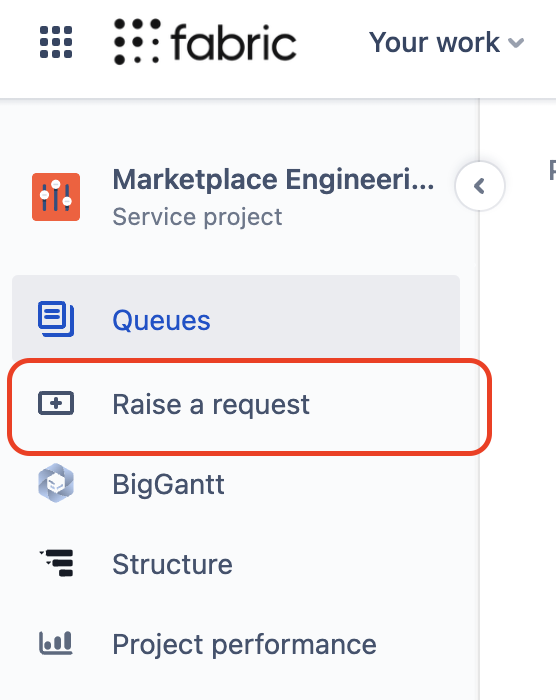Open BigGantt from the sidebar

click(236, 484)
